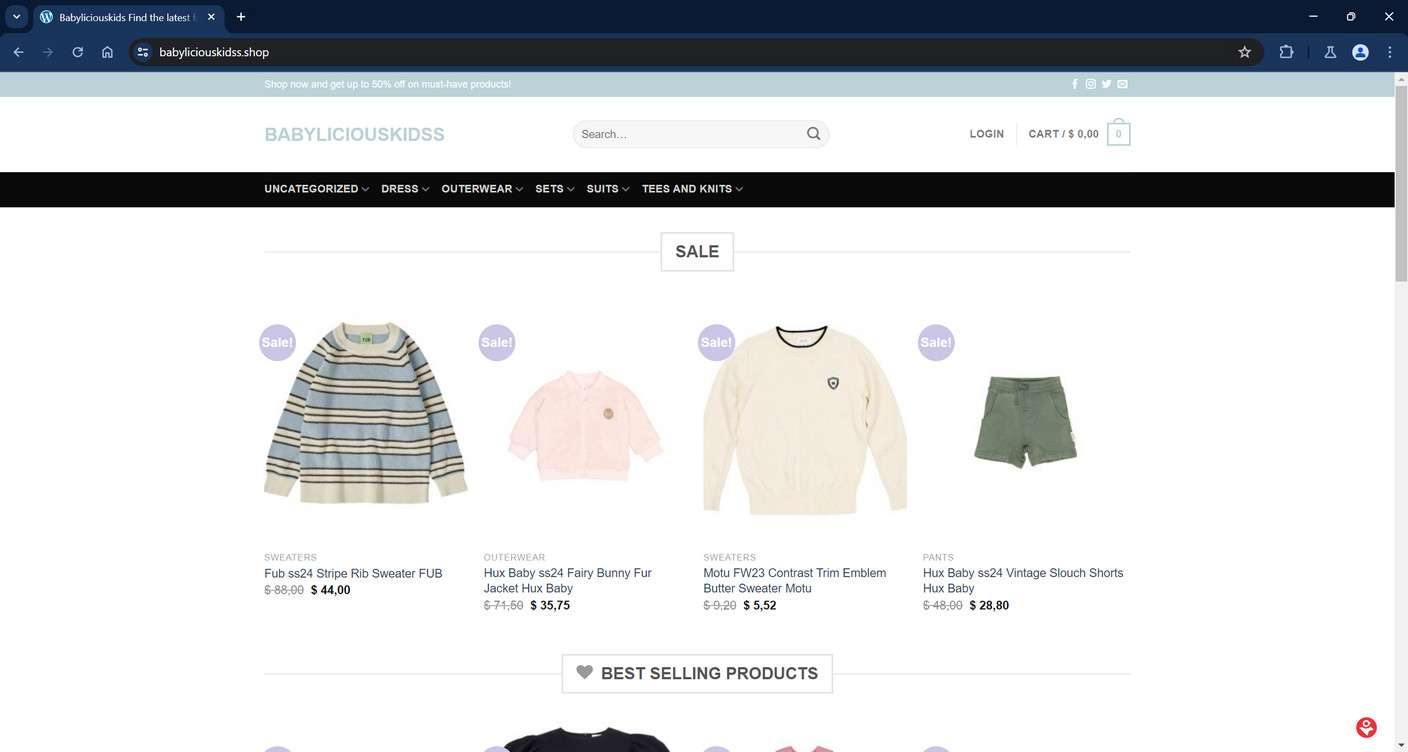Click the Sale badge on Vintage Slouch Shorts
The width and height of the screenshot is (1408, 752).
pyautogui.click(x=936, y=342)
